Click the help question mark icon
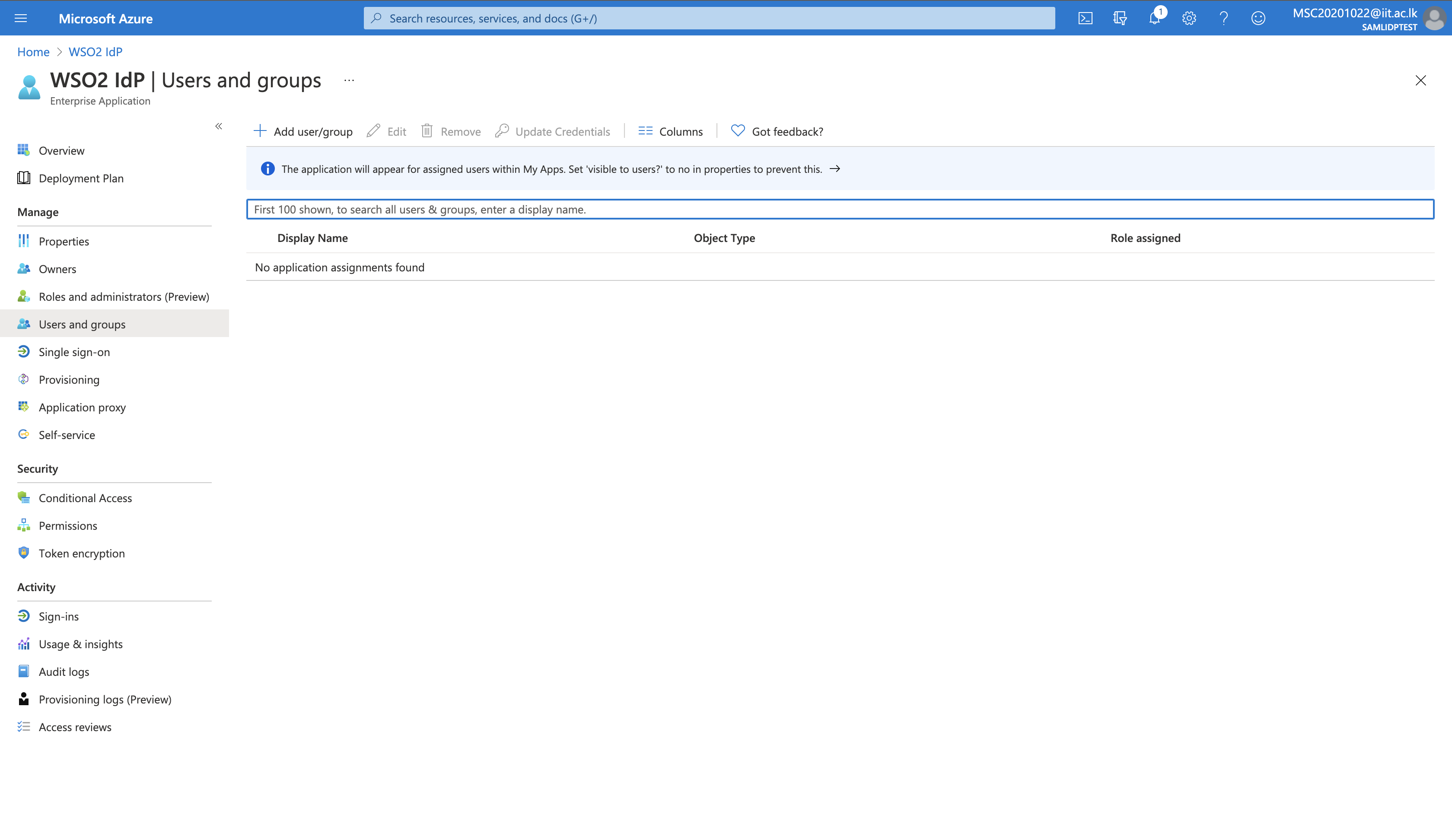1452x840 pixels. (1223, 19)
